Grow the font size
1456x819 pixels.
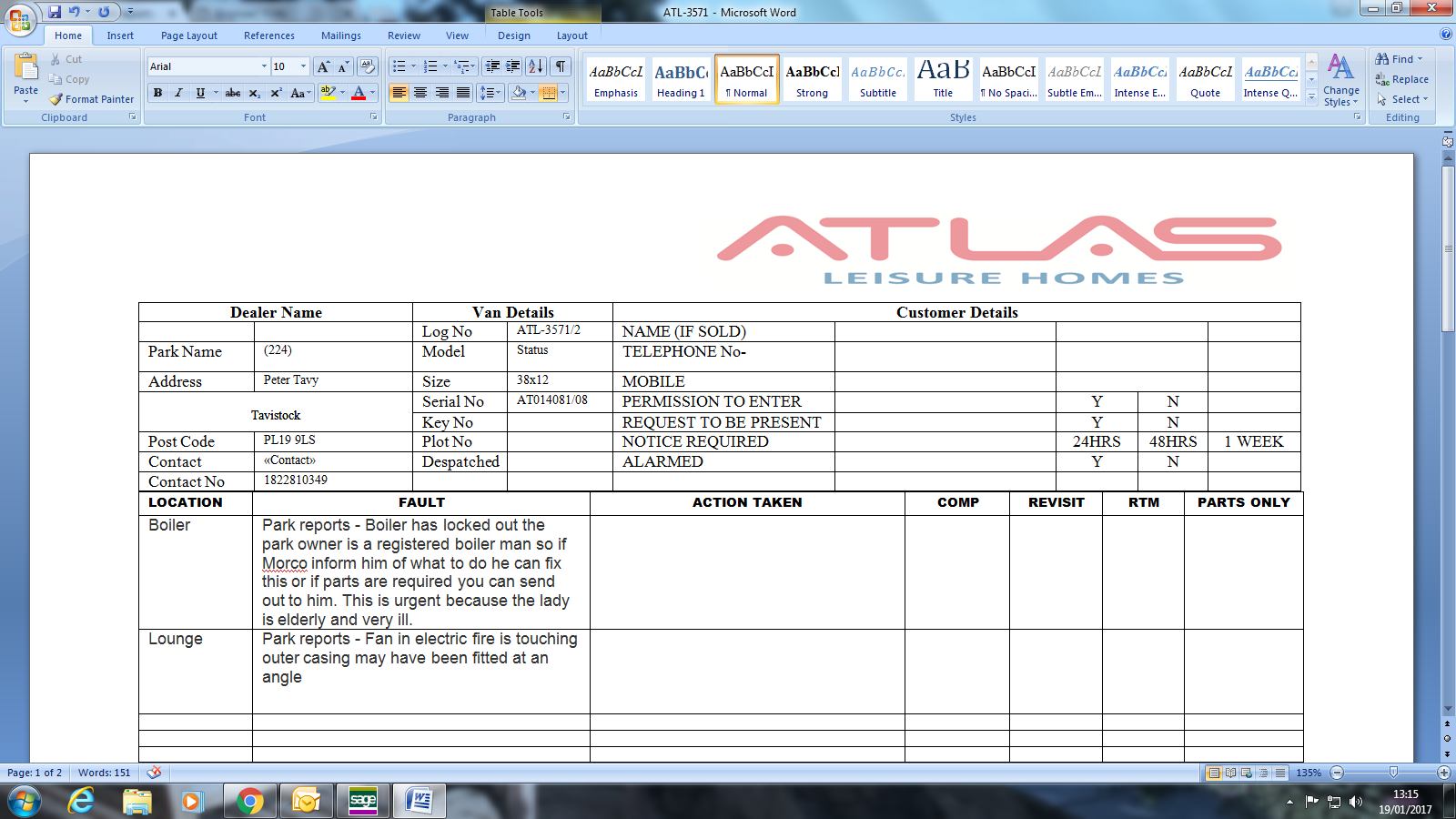[323, 66]
